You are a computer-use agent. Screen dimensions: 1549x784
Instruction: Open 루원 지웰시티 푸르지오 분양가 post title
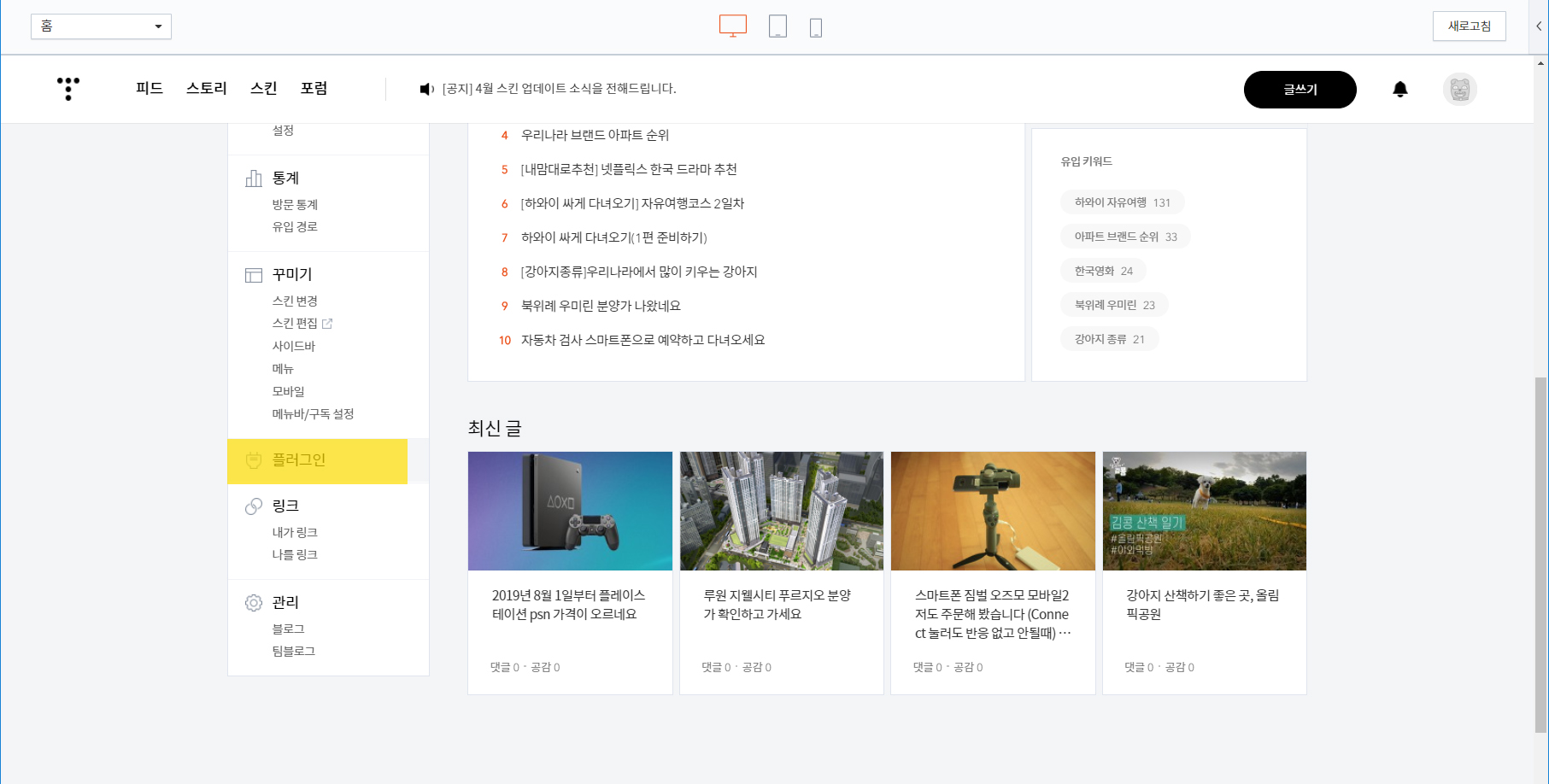click(777, 605)
